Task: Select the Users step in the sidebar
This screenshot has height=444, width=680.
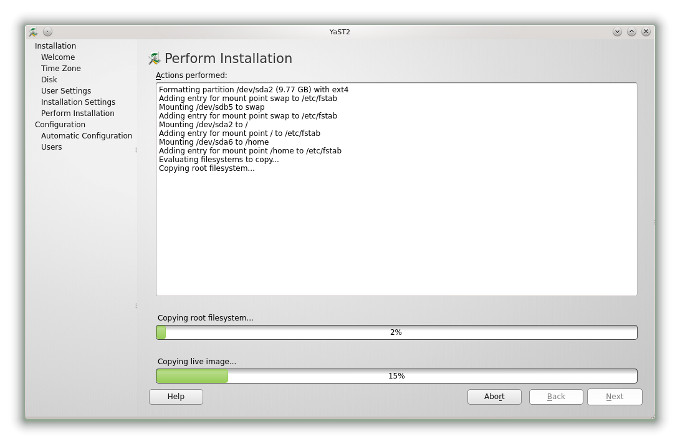Action: [52, 147]
